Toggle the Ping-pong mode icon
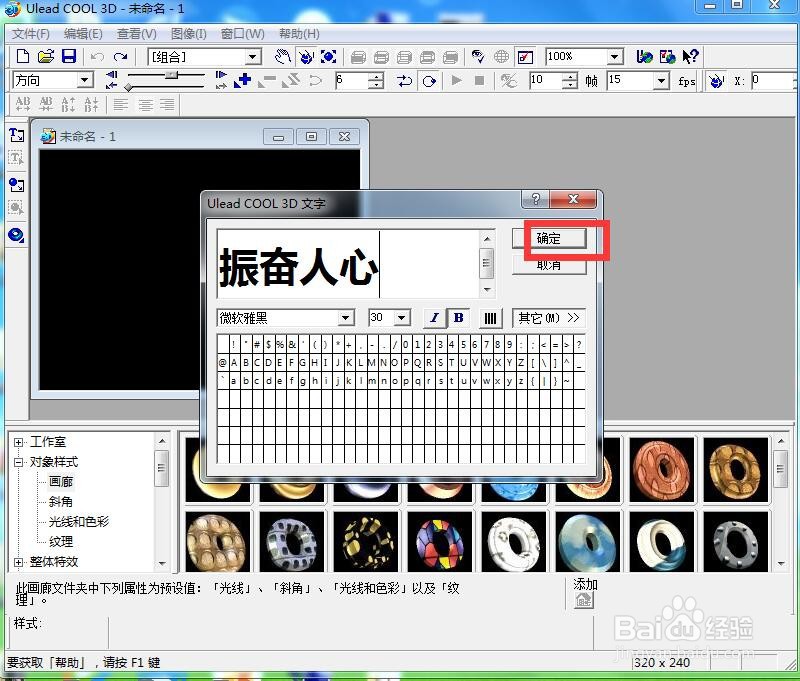The height and width of the screenshot is (681, 800). tap(429, 81)
